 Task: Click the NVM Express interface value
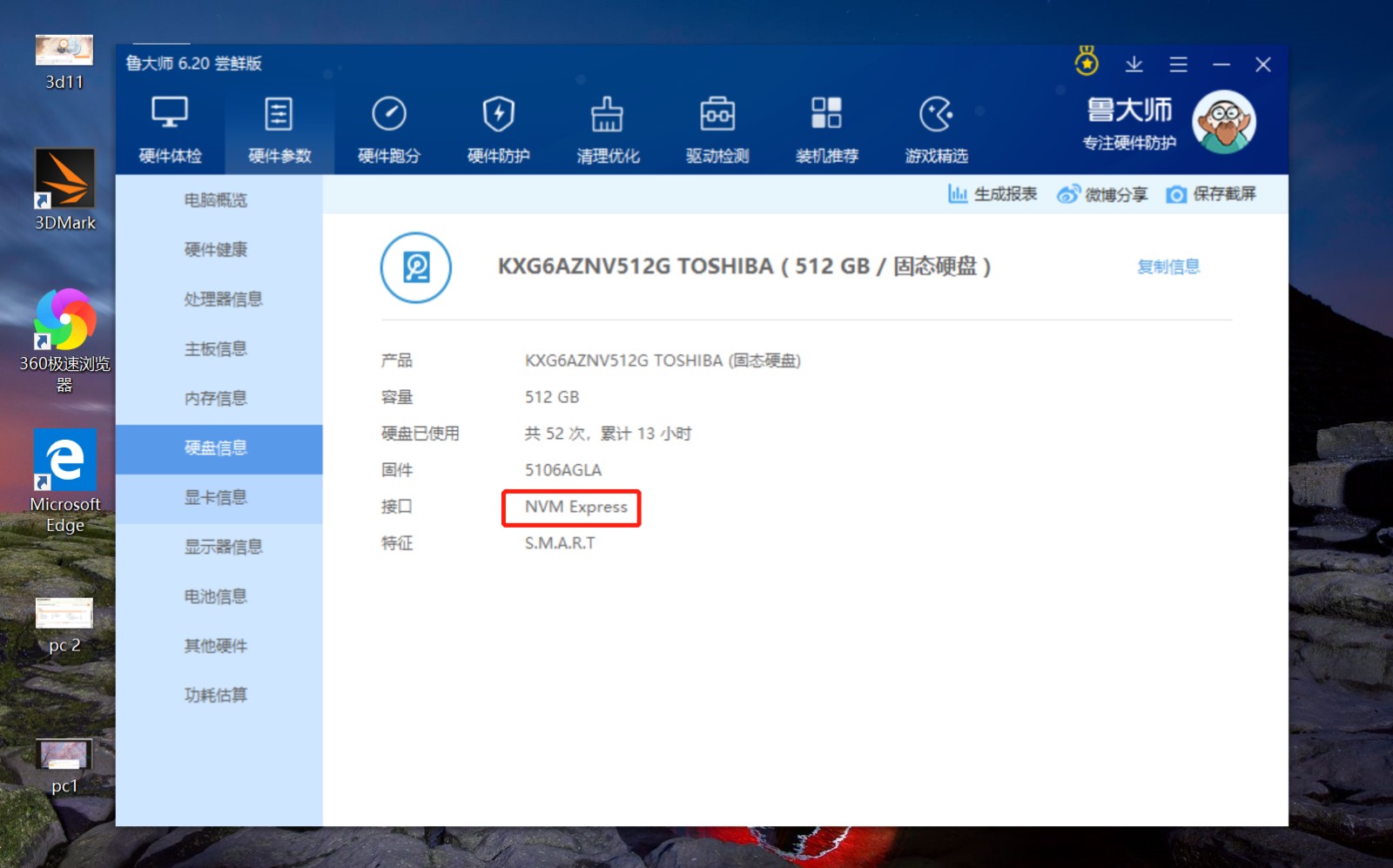[575, 507]
